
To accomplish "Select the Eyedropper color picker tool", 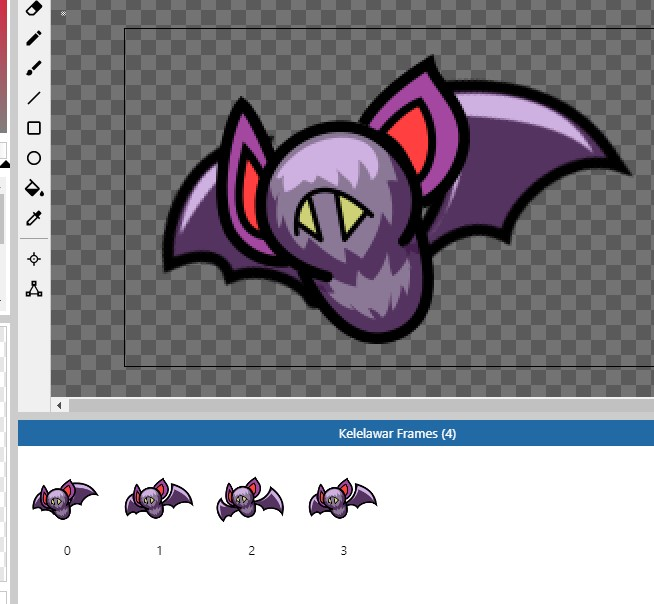I will [x=34, y=218].
